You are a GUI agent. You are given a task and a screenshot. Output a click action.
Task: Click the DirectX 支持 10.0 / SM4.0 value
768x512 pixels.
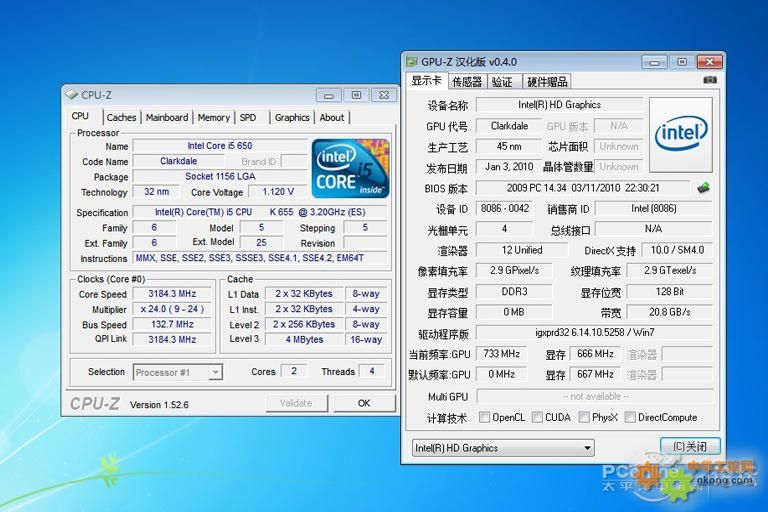(x=677, y=250)
